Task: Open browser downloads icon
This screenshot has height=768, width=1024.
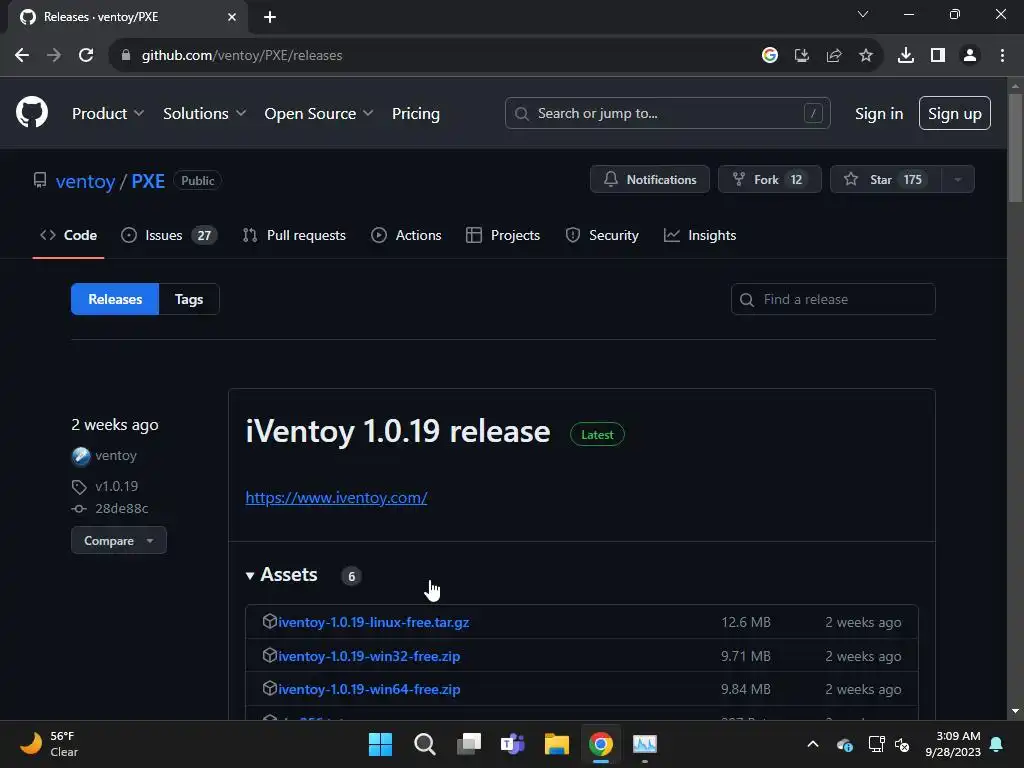Action: tap(906, 56)
